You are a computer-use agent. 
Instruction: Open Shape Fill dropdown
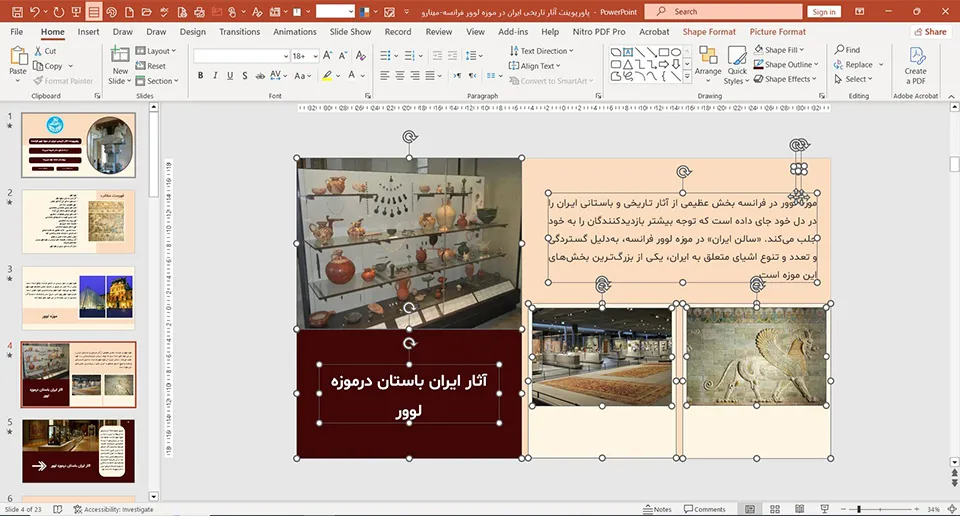(779, 50)
